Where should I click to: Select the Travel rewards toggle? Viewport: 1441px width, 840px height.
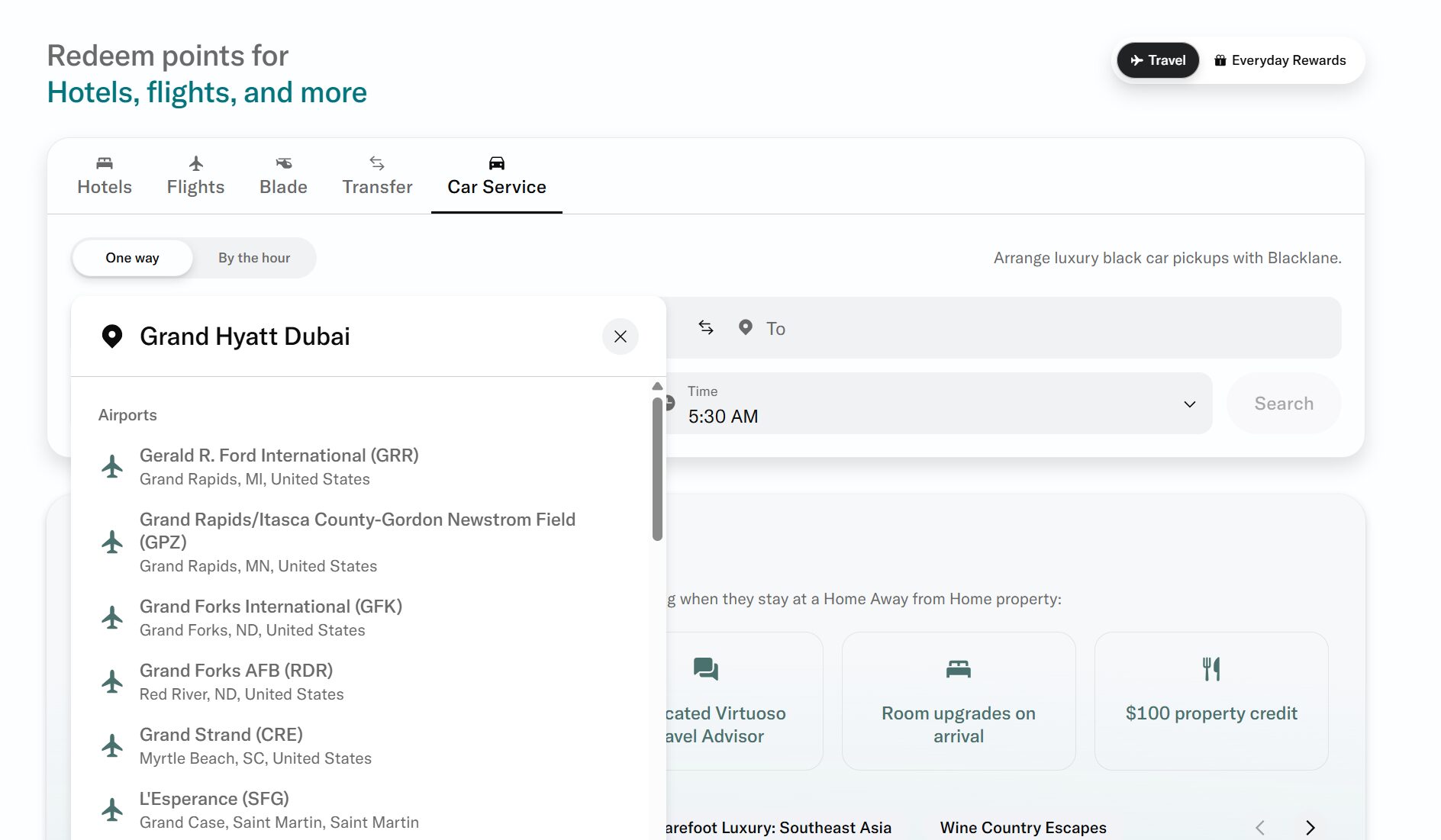[x=1158, y=60]
